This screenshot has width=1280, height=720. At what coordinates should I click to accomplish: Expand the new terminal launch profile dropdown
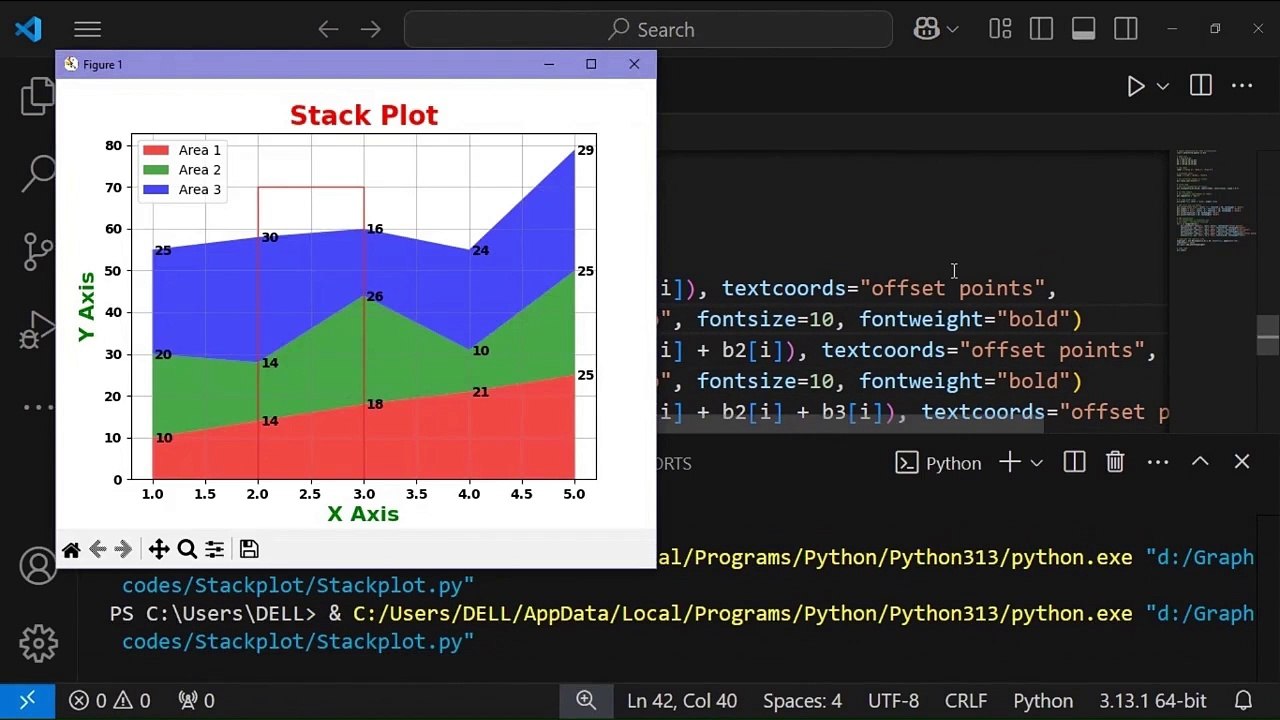[x=1036, y=463]
